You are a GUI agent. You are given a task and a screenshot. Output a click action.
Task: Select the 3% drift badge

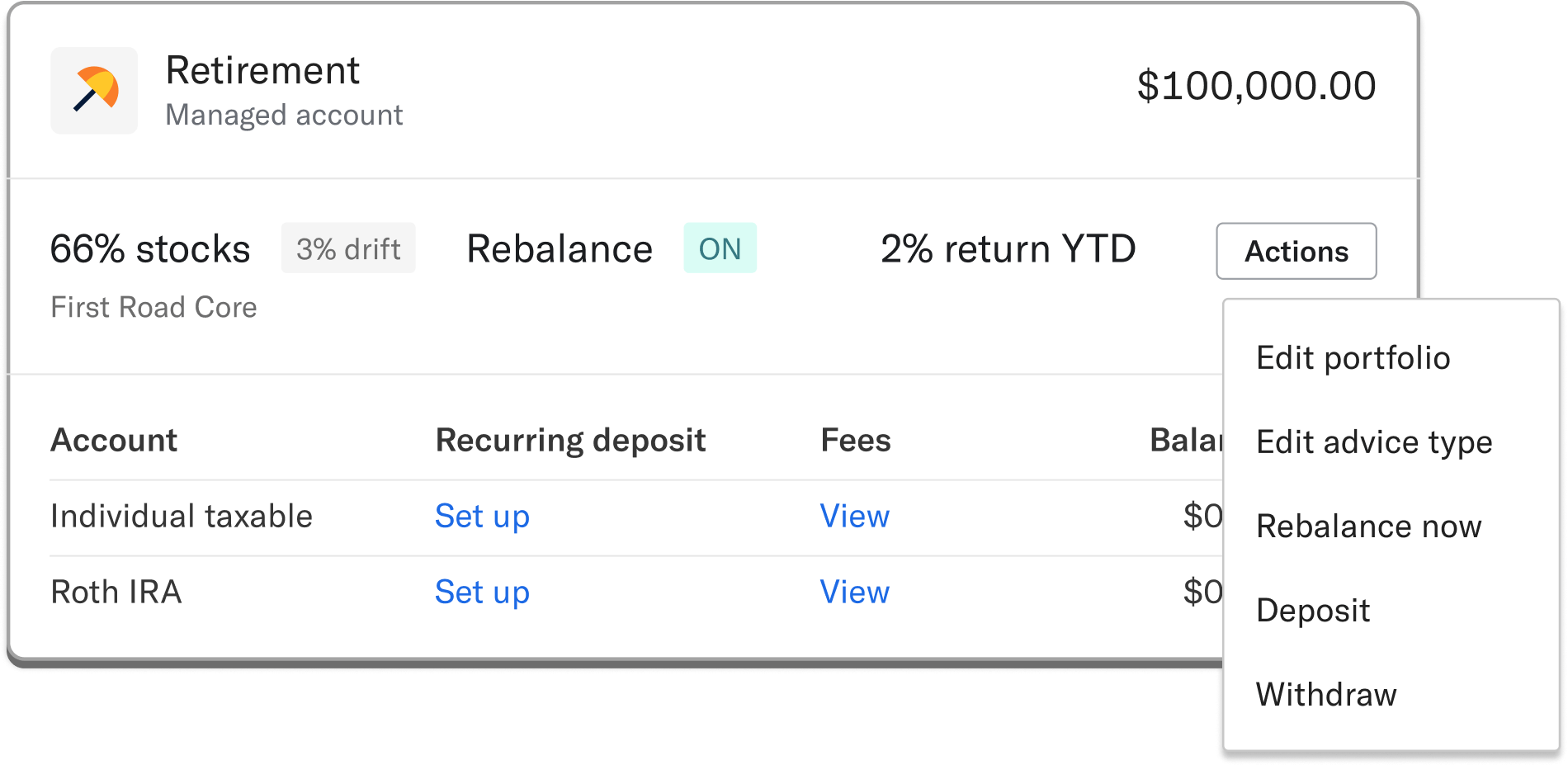[347, 248]
